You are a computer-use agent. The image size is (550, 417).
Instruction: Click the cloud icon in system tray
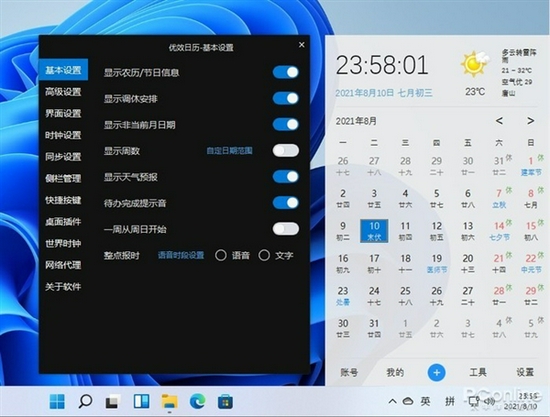[x=408, y=401]
